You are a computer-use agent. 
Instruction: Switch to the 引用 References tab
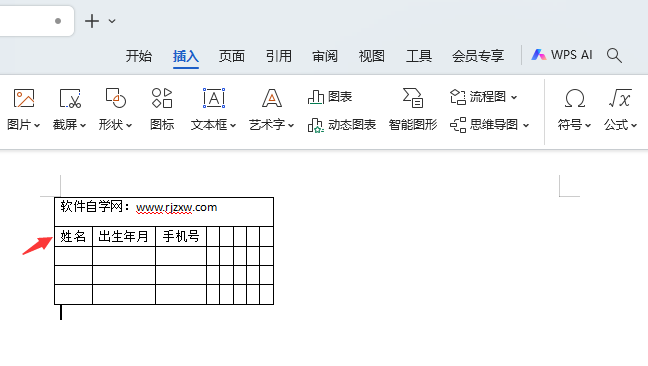279,56
